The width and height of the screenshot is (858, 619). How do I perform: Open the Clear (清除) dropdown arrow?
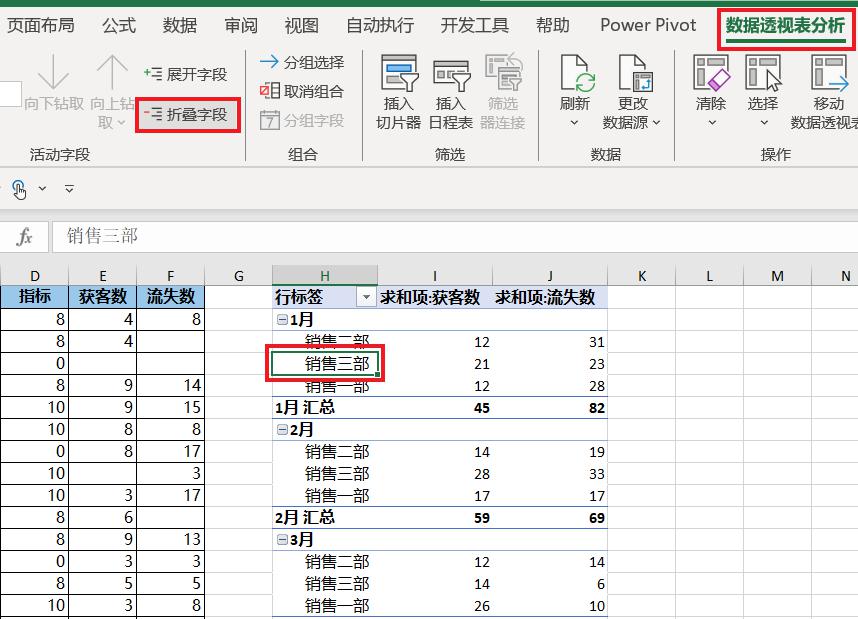click(x=712, y=123)
